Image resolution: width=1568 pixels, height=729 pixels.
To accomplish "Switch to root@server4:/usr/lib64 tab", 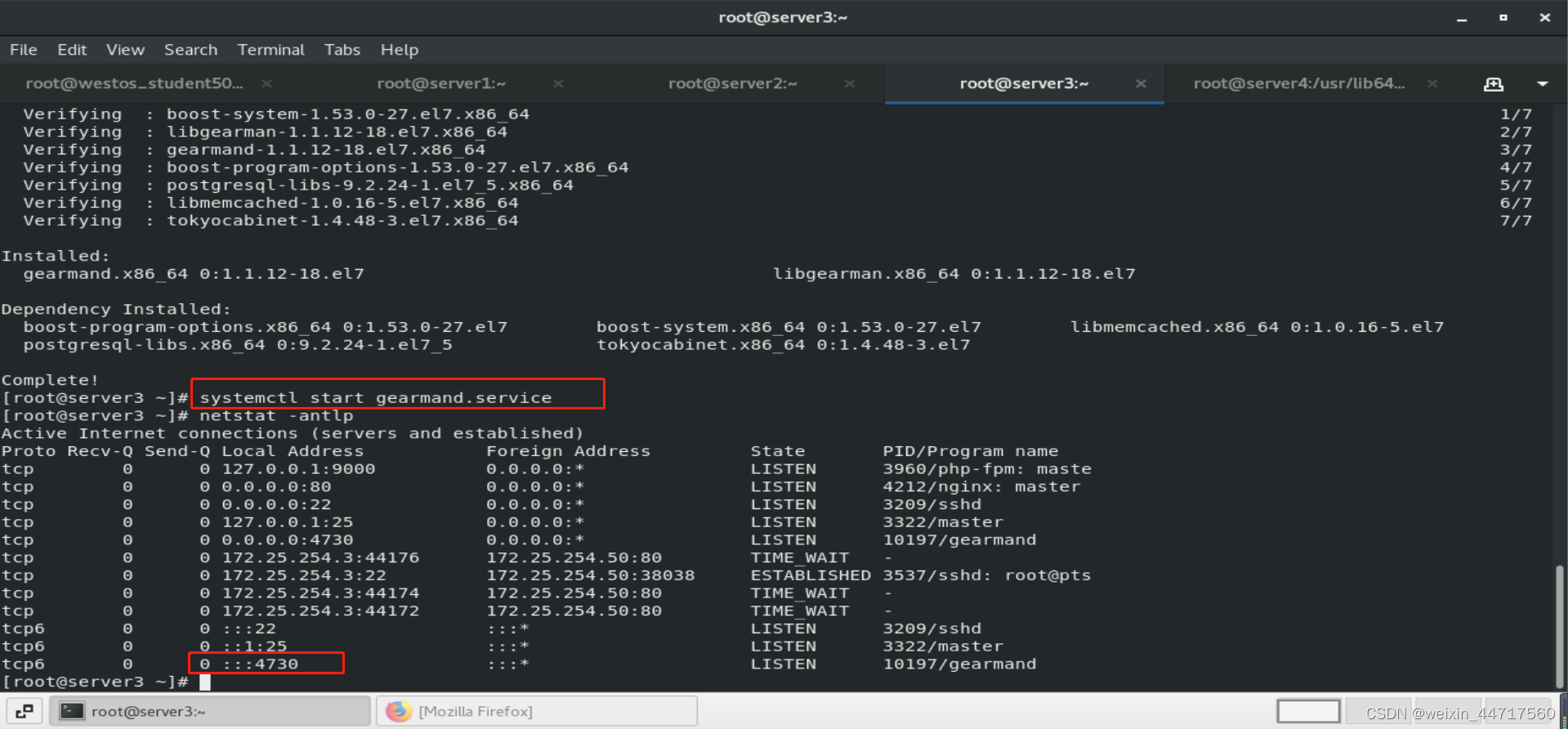I will coord(1299,83).
